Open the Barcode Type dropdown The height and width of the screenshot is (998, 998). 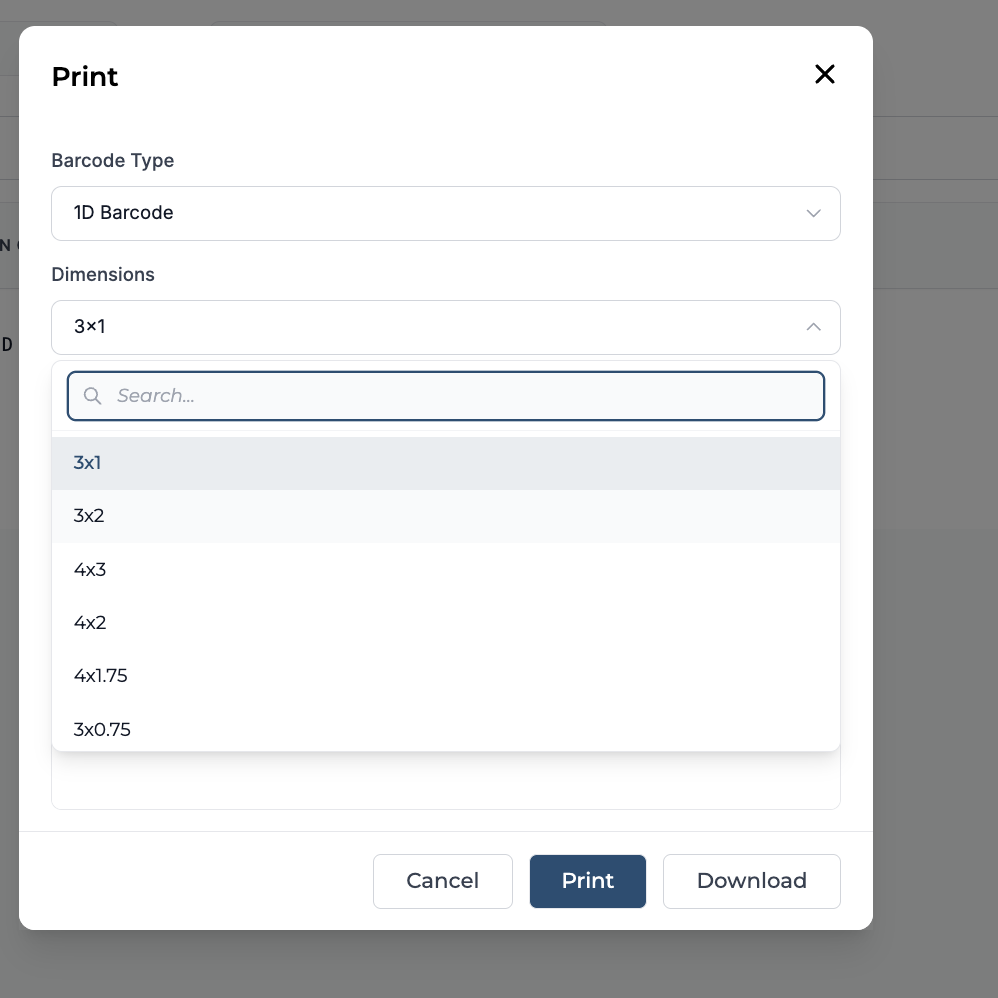click(x=446, y=213)
